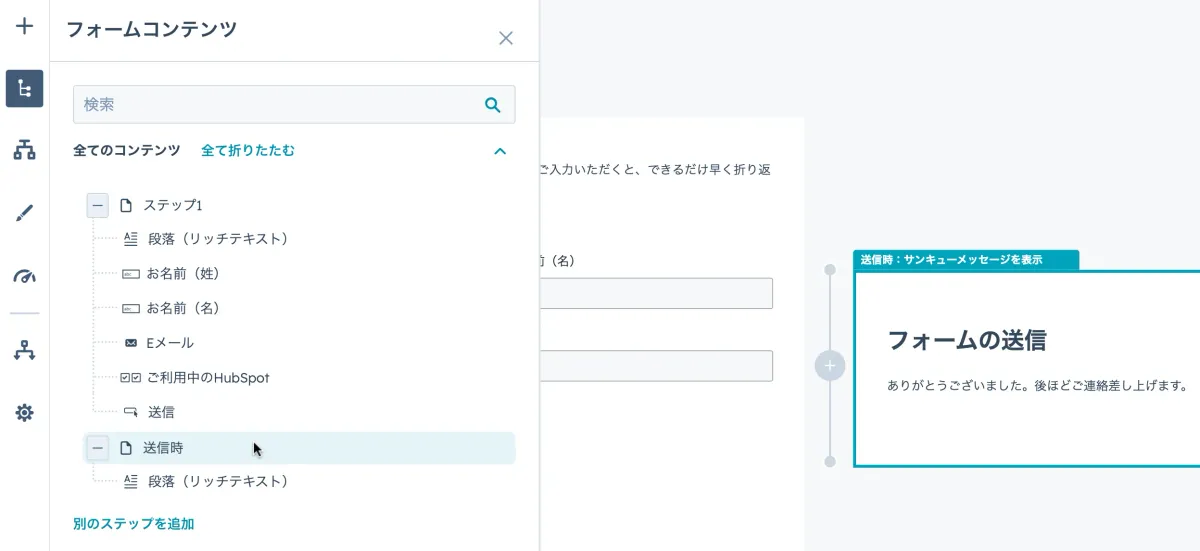Open the style paintbrush icon in sidebar
Image resolution: width=1200 pixels, height=551 pixels.
24,213
